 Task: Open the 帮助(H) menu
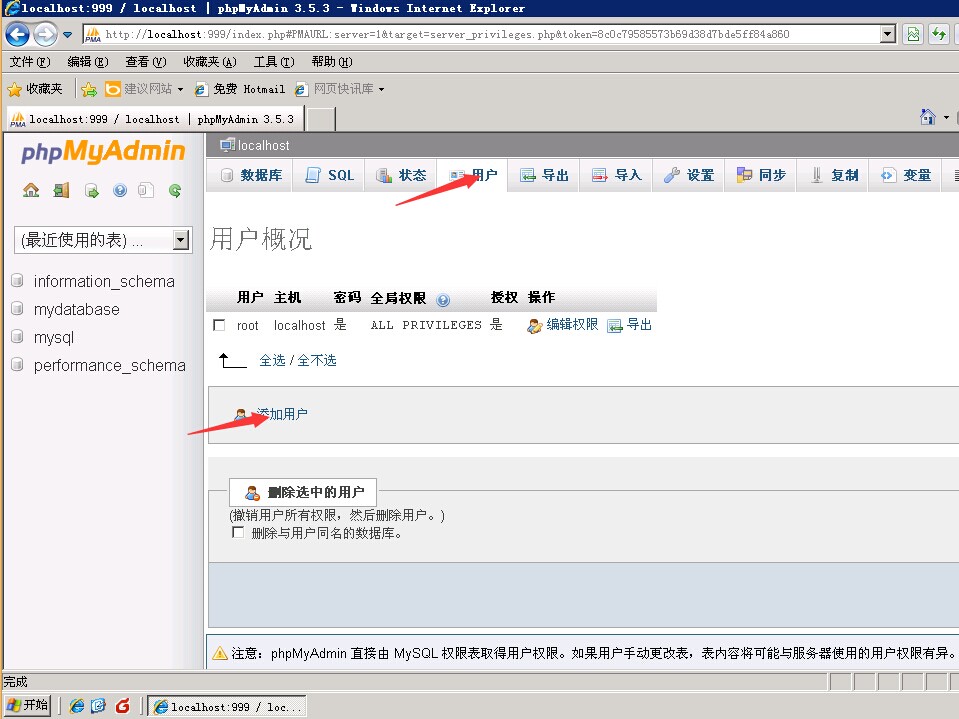tap(332, 62)
